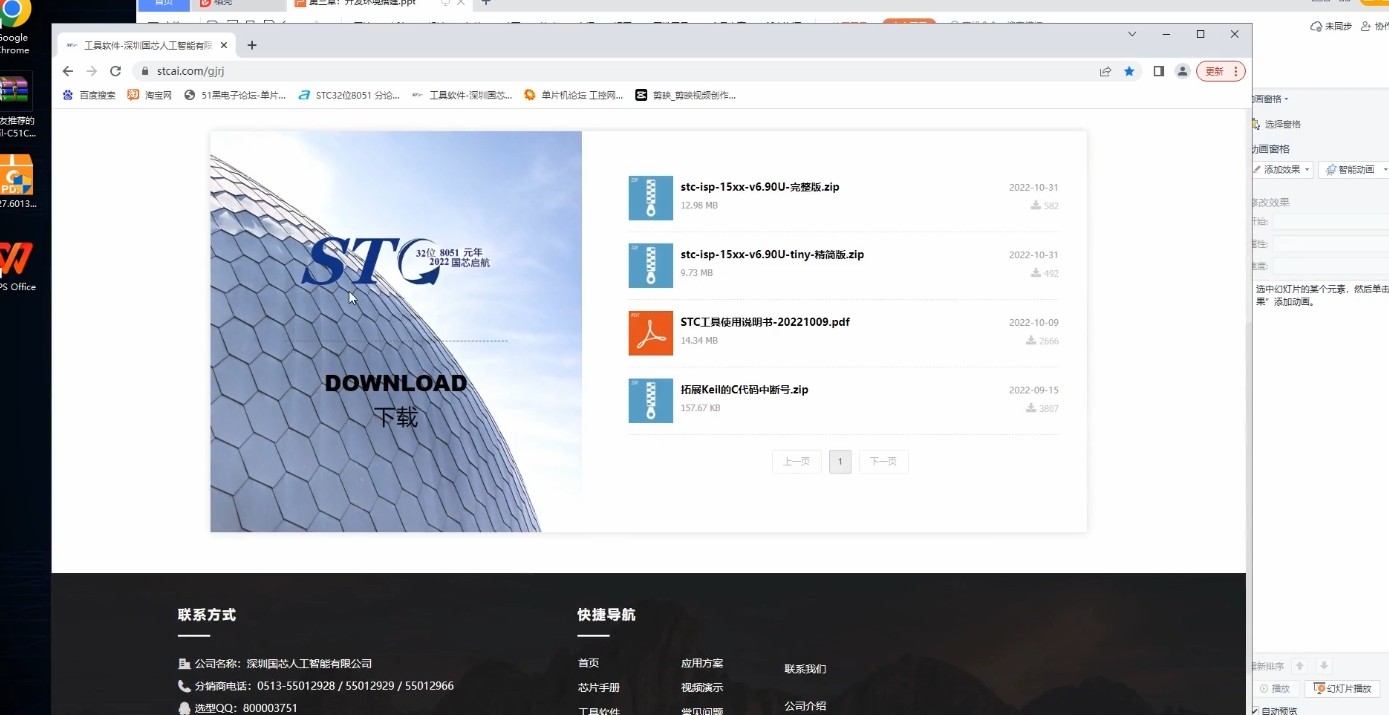Download 拓展Keil的C代码中断号.zip

pos(744,389)
